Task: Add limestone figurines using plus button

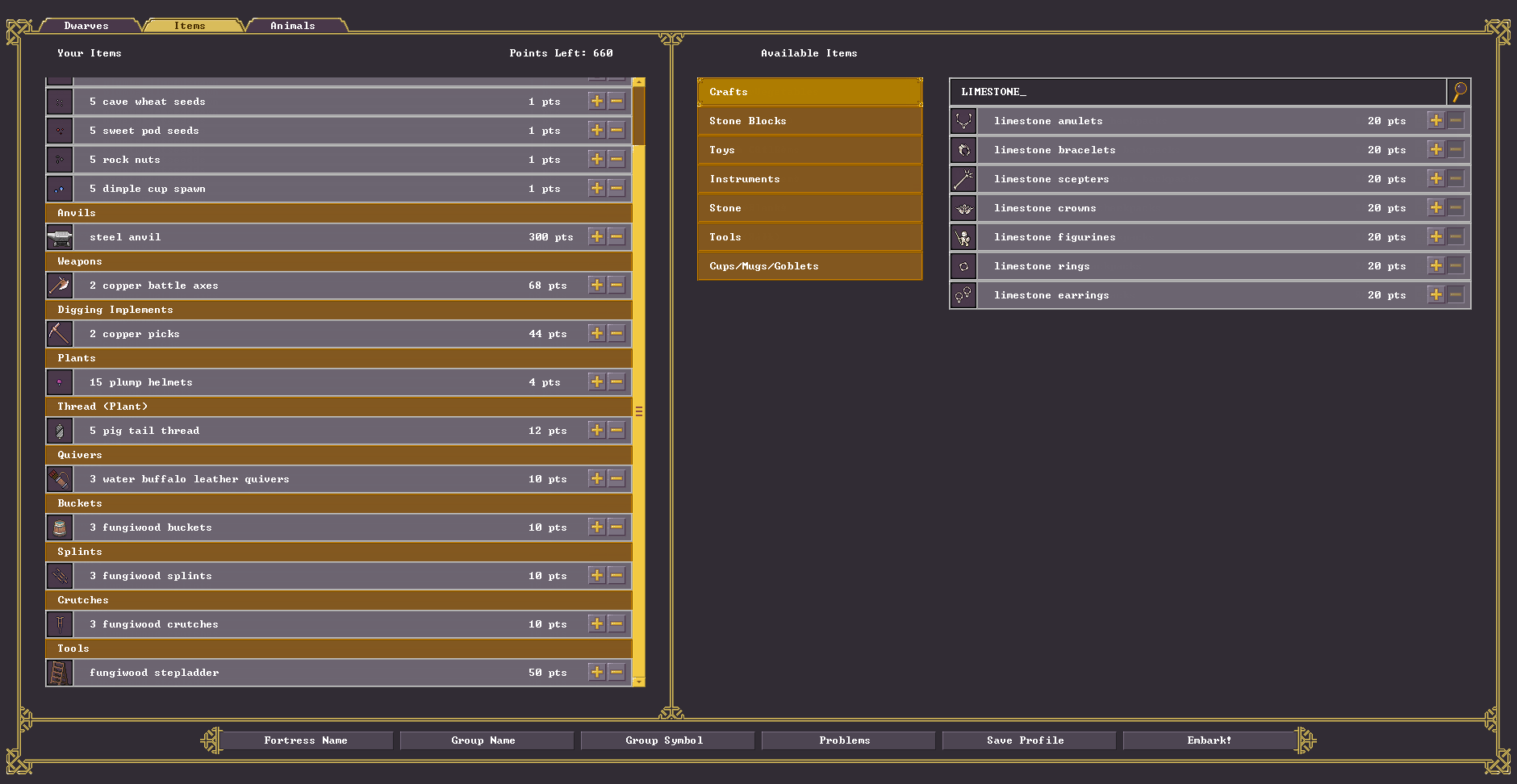Action: coord(1436,237)
